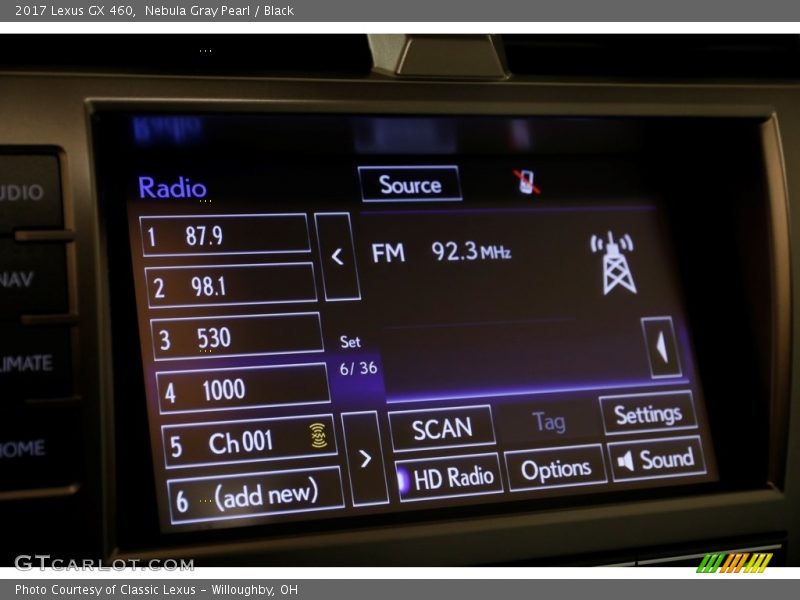Open radio Settings
The image size is (800, 600).
pyautogui.click(x=648, y=413)
